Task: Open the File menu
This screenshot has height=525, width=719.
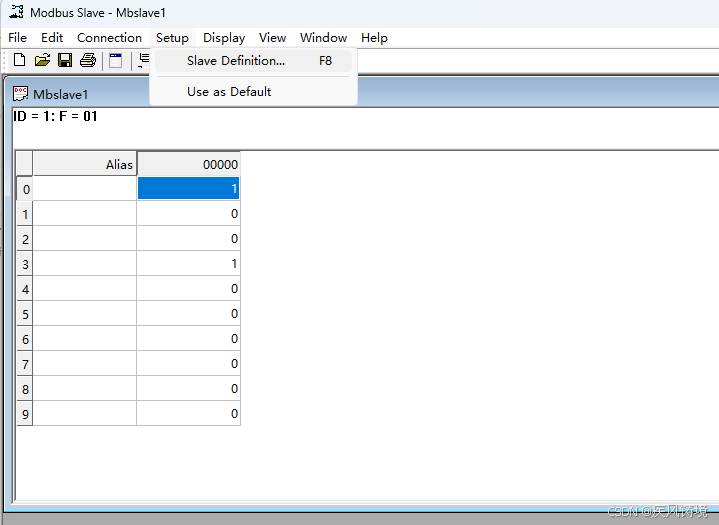Action: coord(17,38)
